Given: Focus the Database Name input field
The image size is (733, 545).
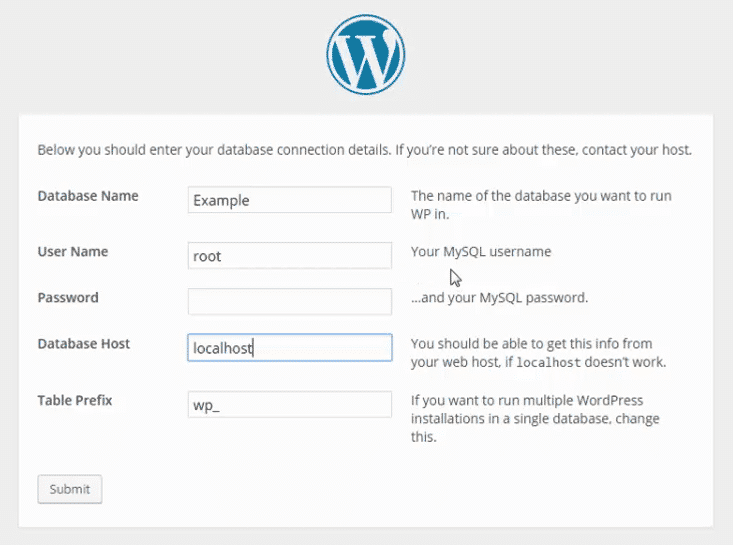Looking at the screenshot, I should 290,200.
